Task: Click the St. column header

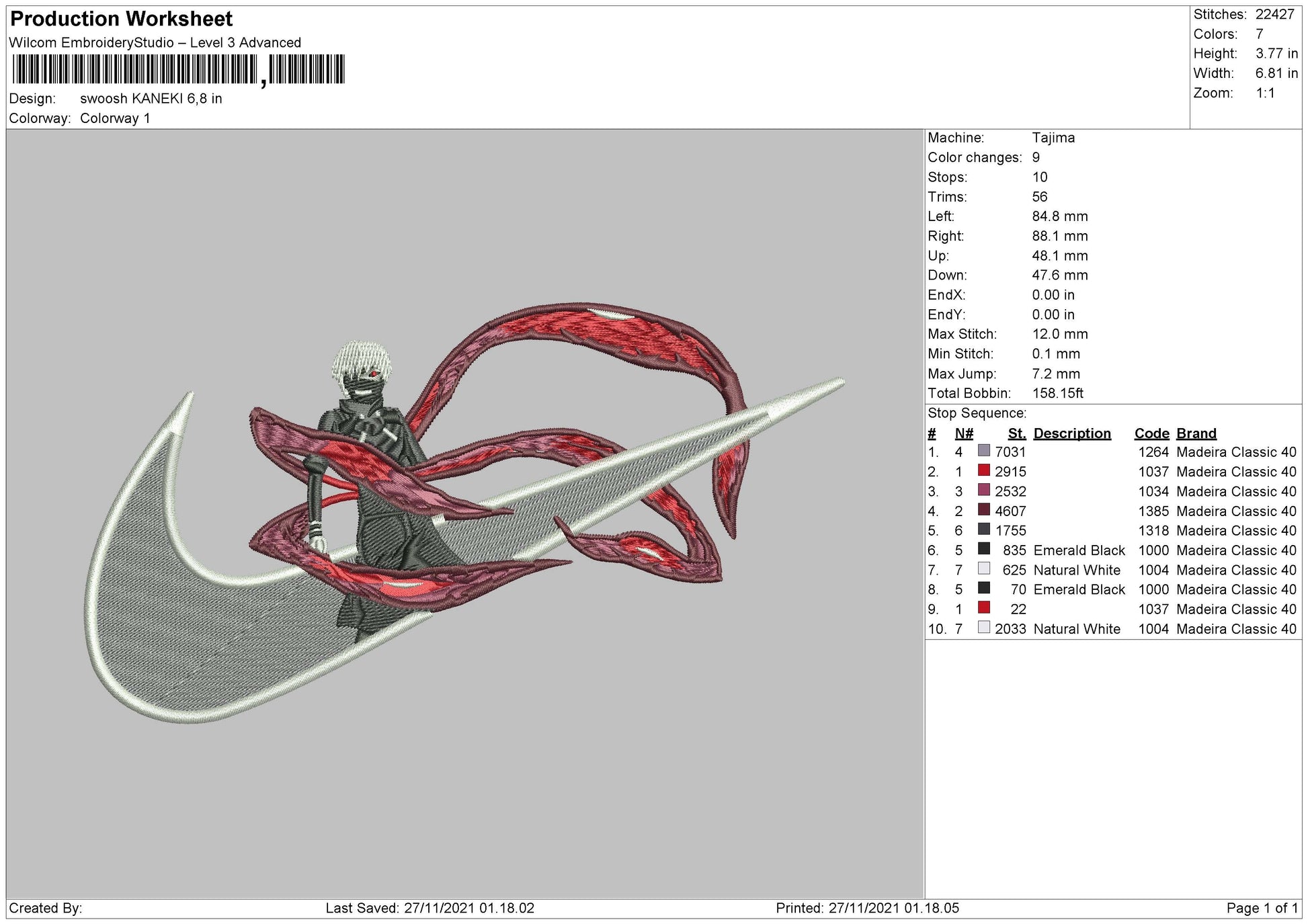Action: coord(1016,433)
